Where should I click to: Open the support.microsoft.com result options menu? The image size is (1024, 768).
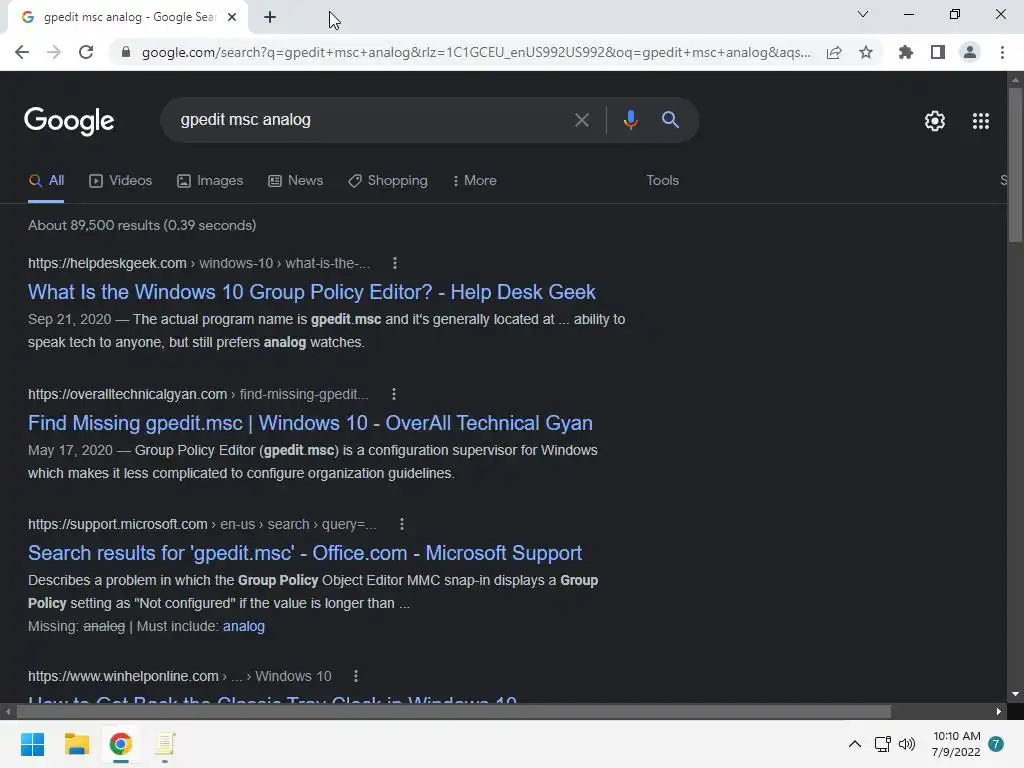[402, 524]
